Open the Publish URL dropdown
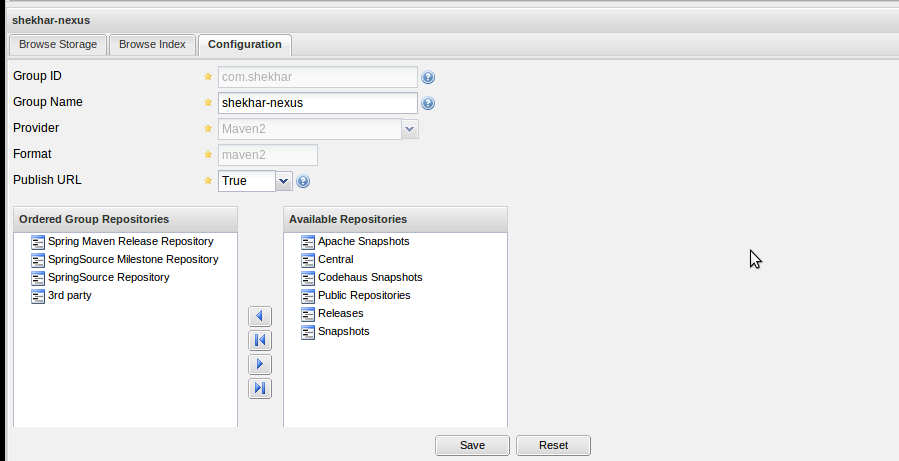 pos(283,181)
